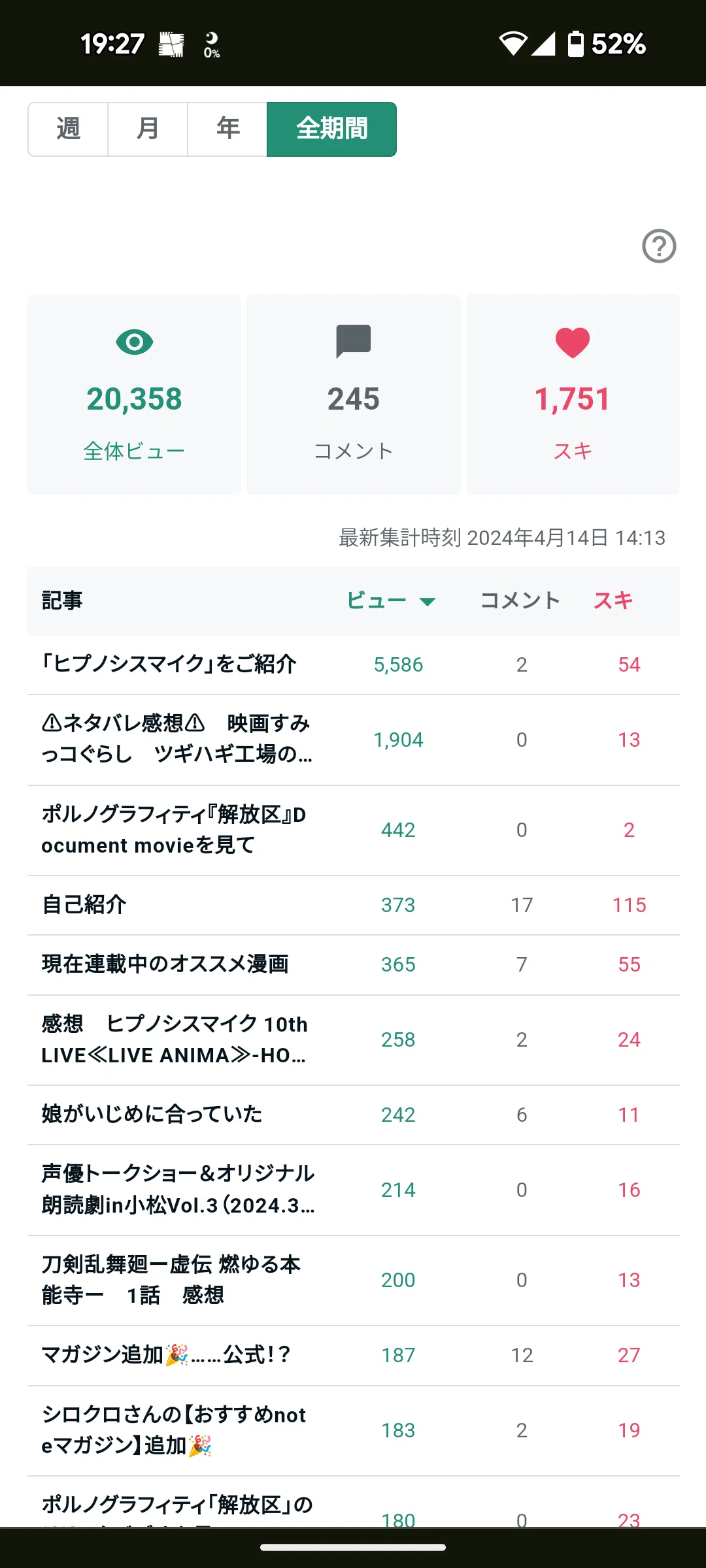The image size is (706, 1568).
Task: Tap the 全体ビュー summary card
Action: click(135, 395)
